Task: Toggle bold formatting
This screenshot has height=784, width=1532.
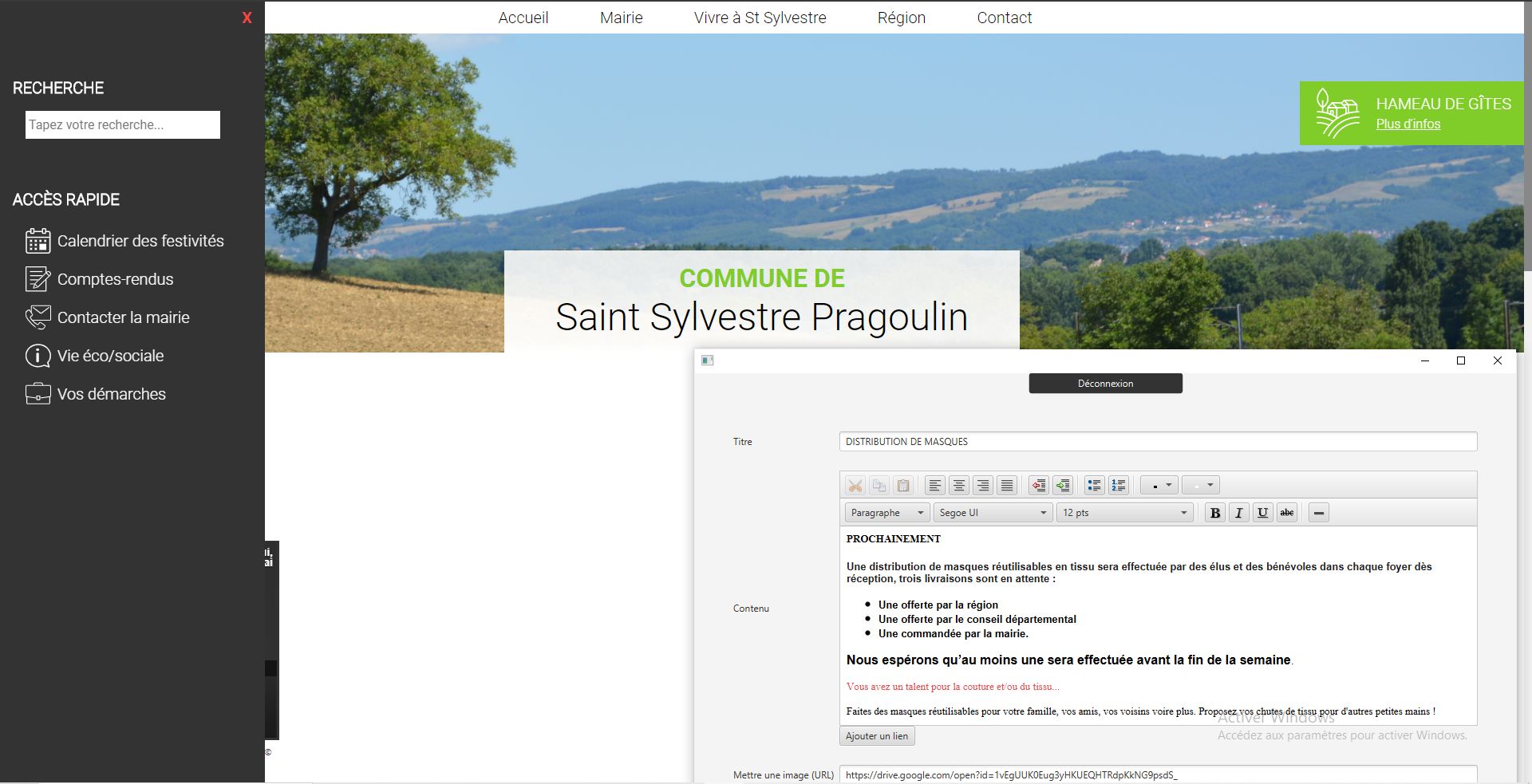Action: pos(1214,513)
